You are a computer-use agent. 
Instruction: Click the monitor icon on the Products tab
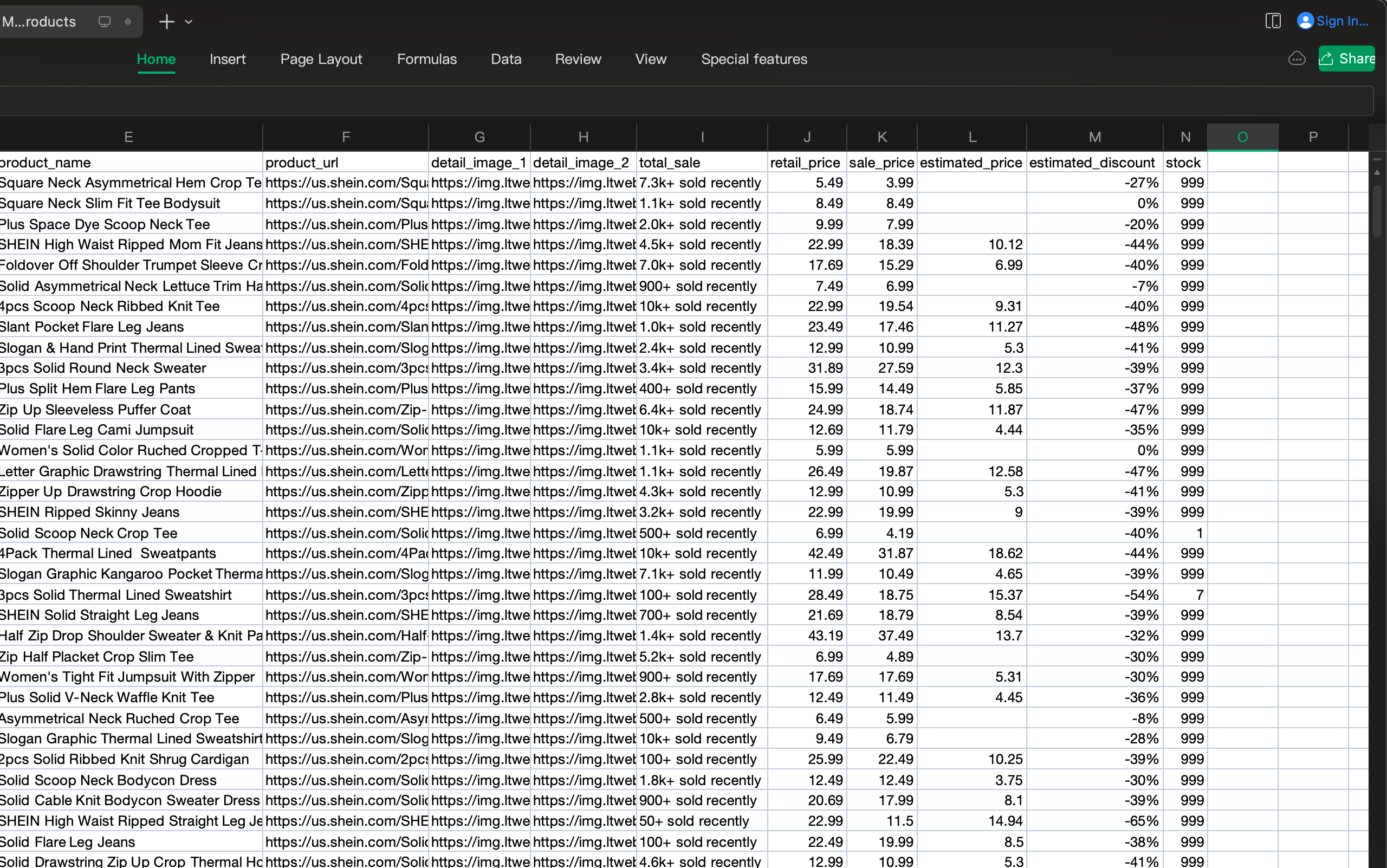click(x=104, y=21)
